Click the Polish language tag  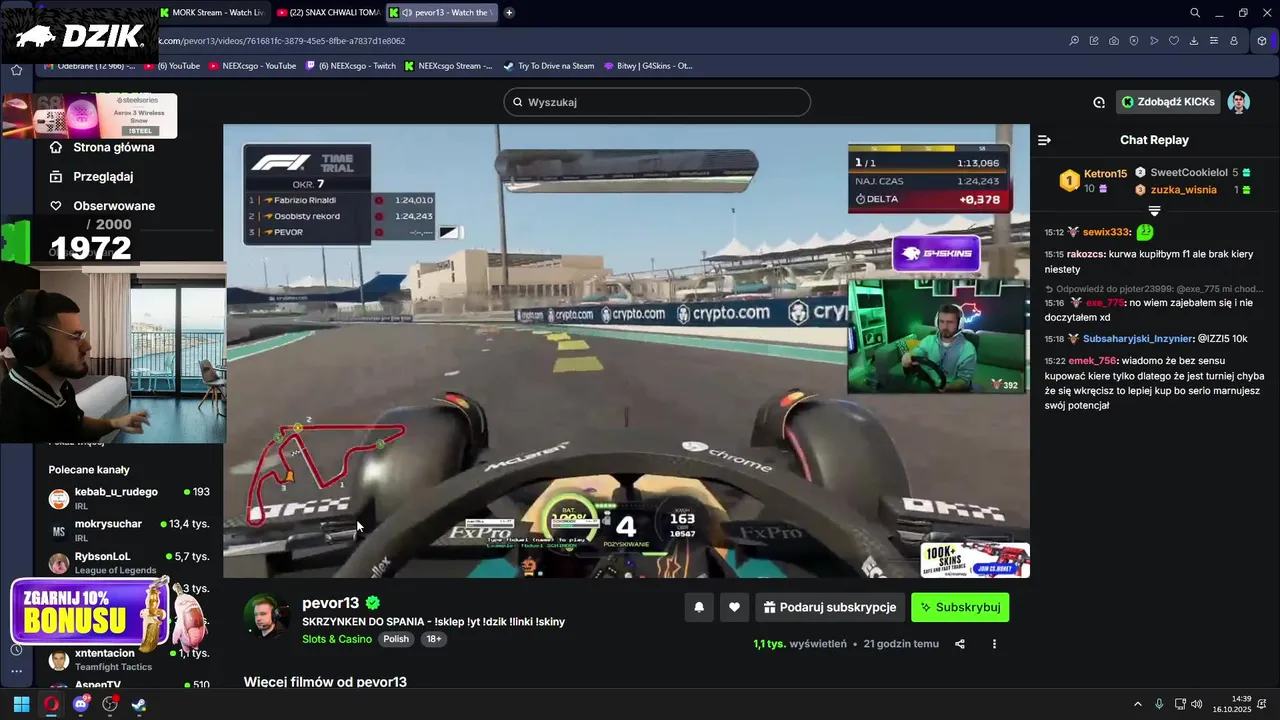[x=396, y=639]
